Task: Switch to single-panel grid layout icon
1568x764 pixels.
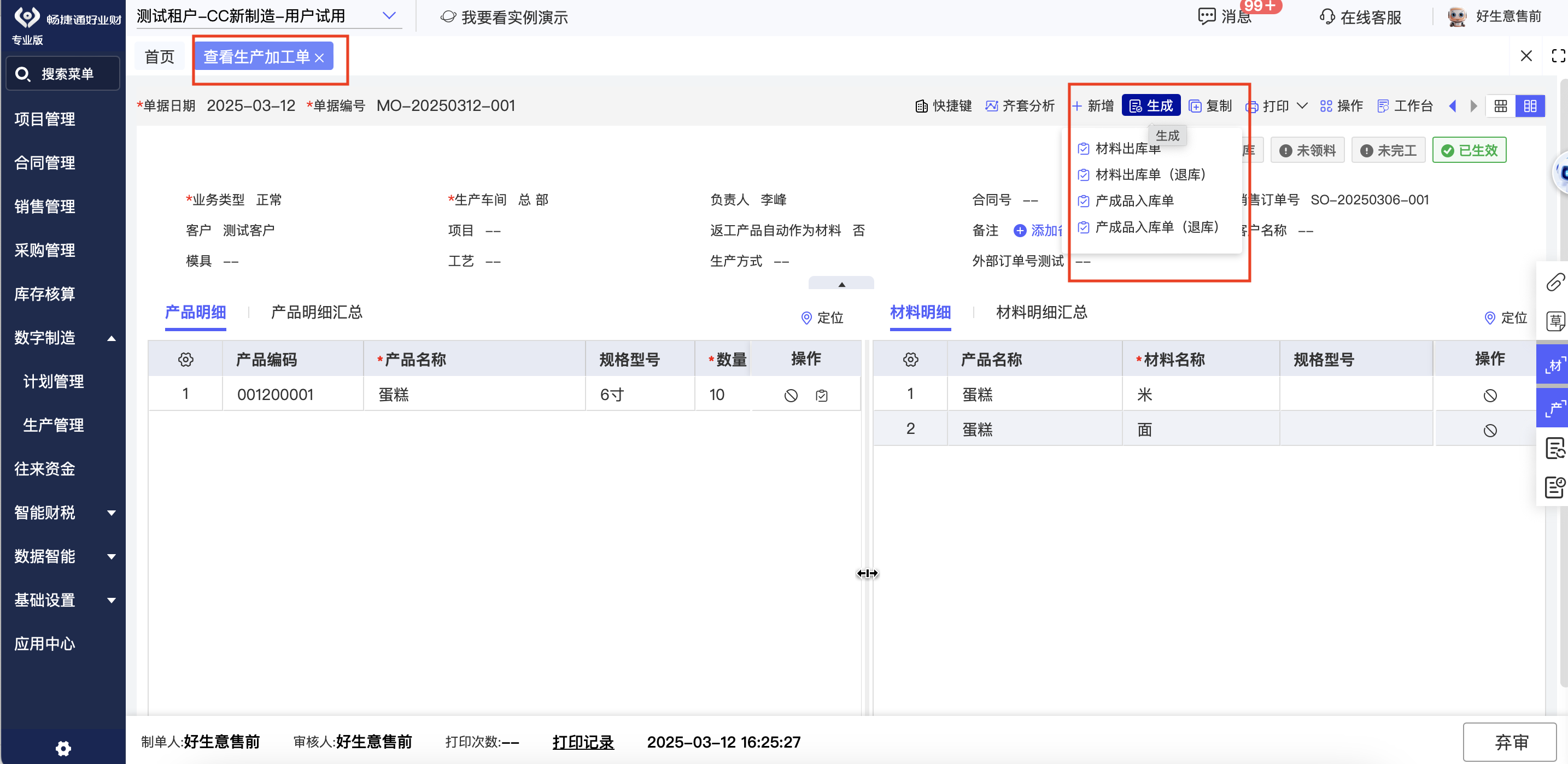Action: click(x=1501, y=106)
